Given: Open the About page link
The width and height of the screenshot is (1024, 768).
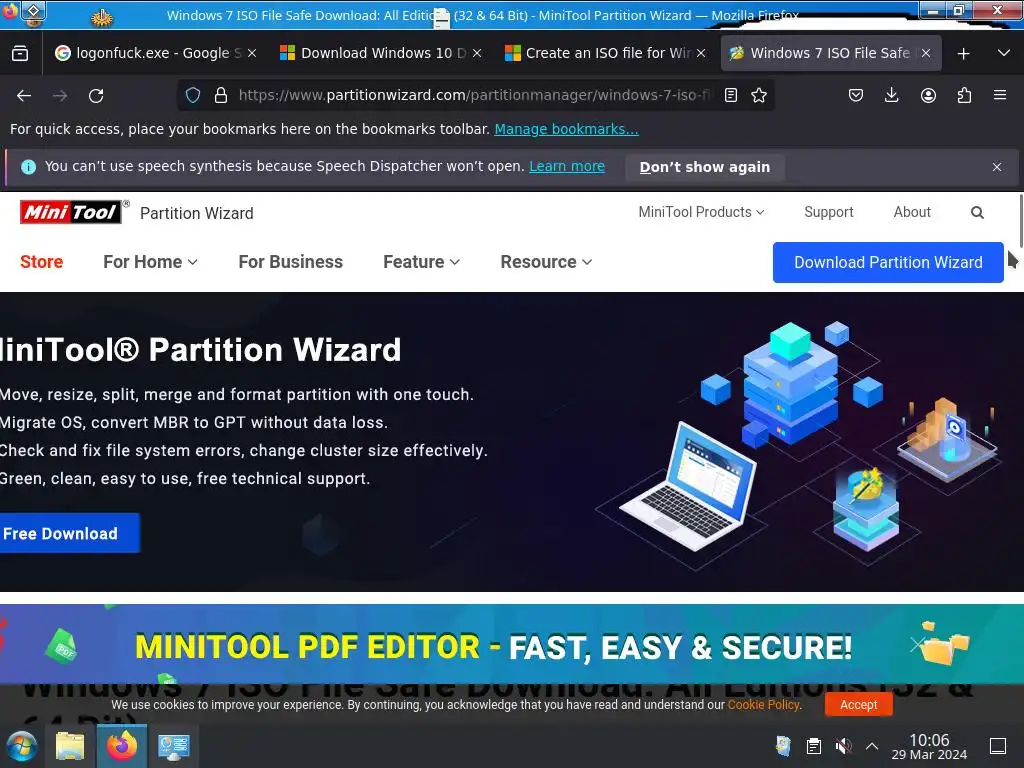Looking at the screenshot, I should [912, 212].
